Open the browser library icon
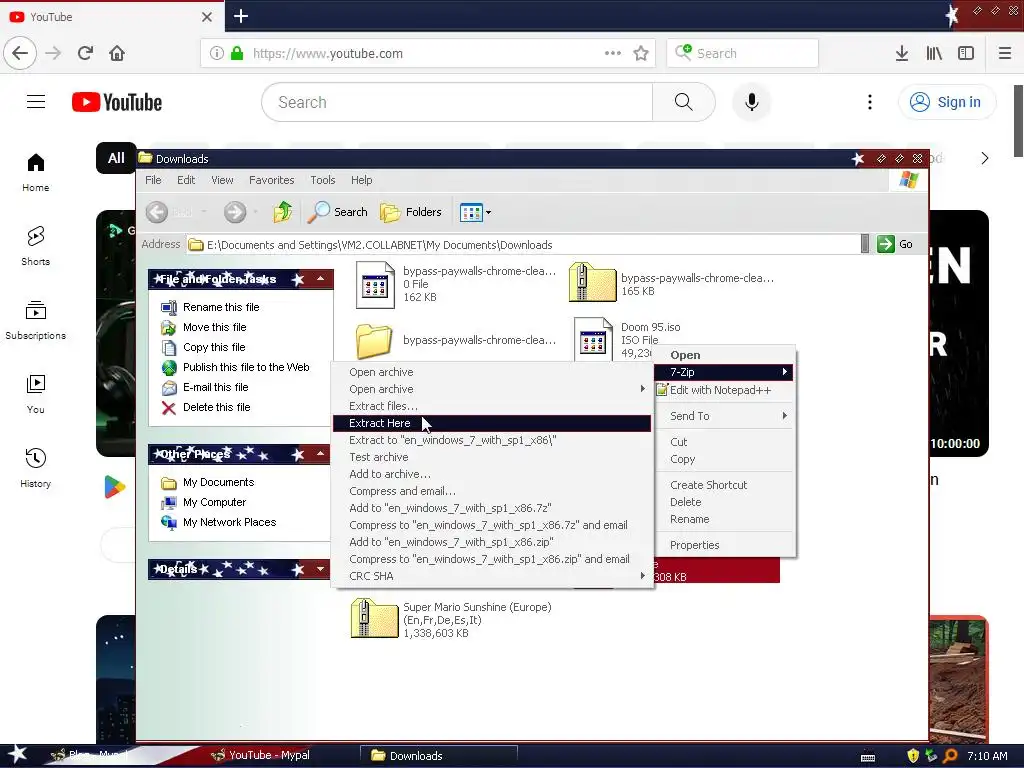 coord(934,54)
